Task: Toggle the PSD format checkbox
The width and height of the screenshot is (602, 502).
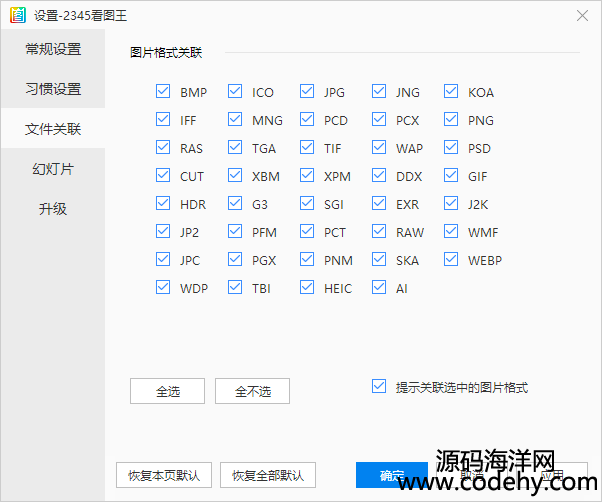Action: pos(451,148)
